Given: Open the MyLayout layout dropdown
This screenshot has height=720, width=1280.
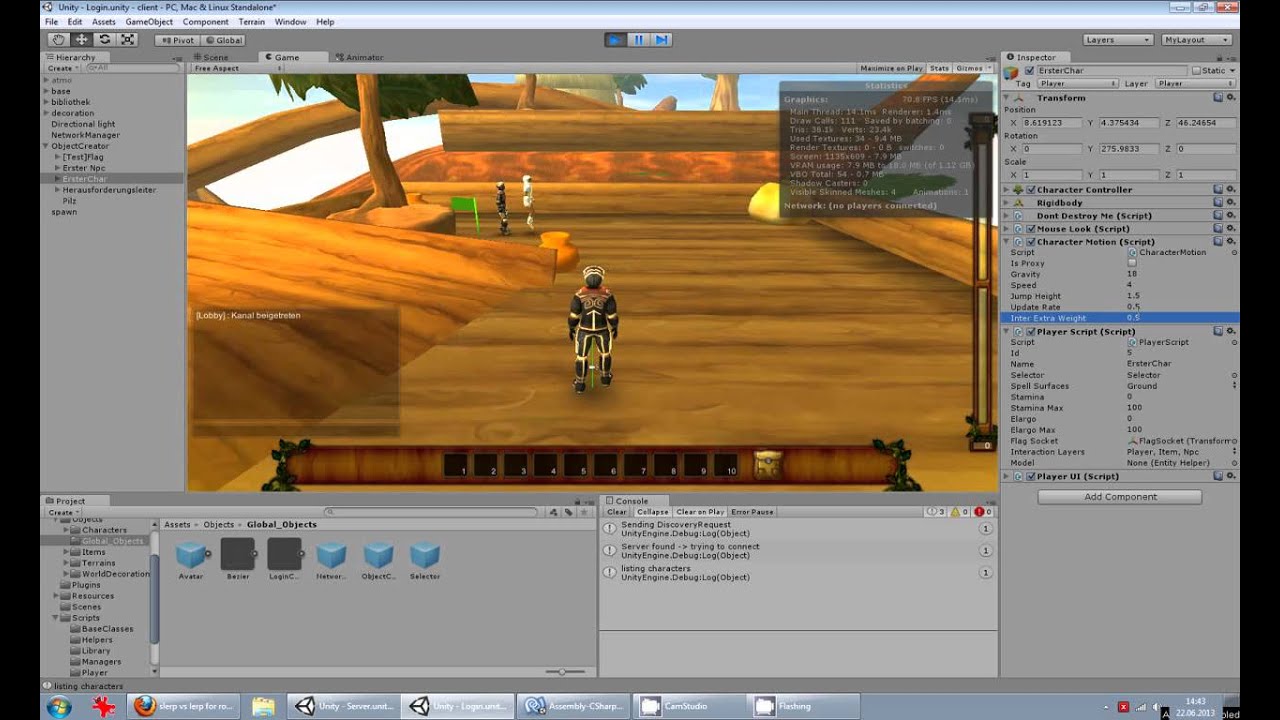Looking at the screenshot, I should 1196,40.
